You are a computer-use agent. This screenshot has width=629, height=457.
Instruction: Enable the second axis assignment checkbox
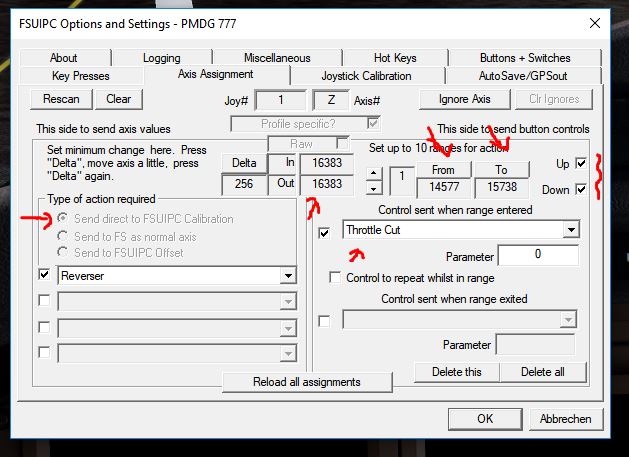coord(44,301)
